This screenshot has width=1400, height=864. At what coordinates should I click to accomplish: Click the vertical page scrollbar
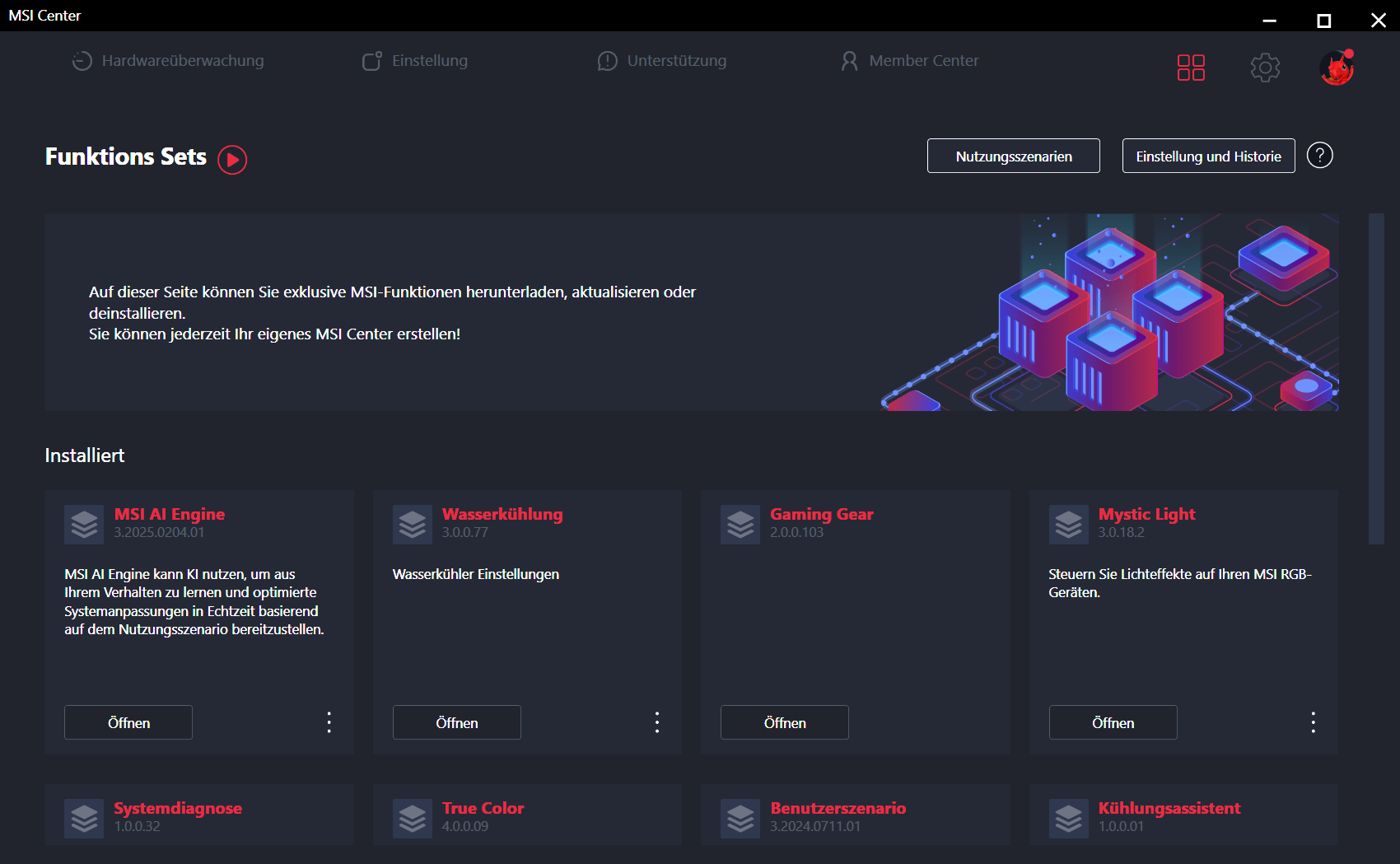(1376, 379)
